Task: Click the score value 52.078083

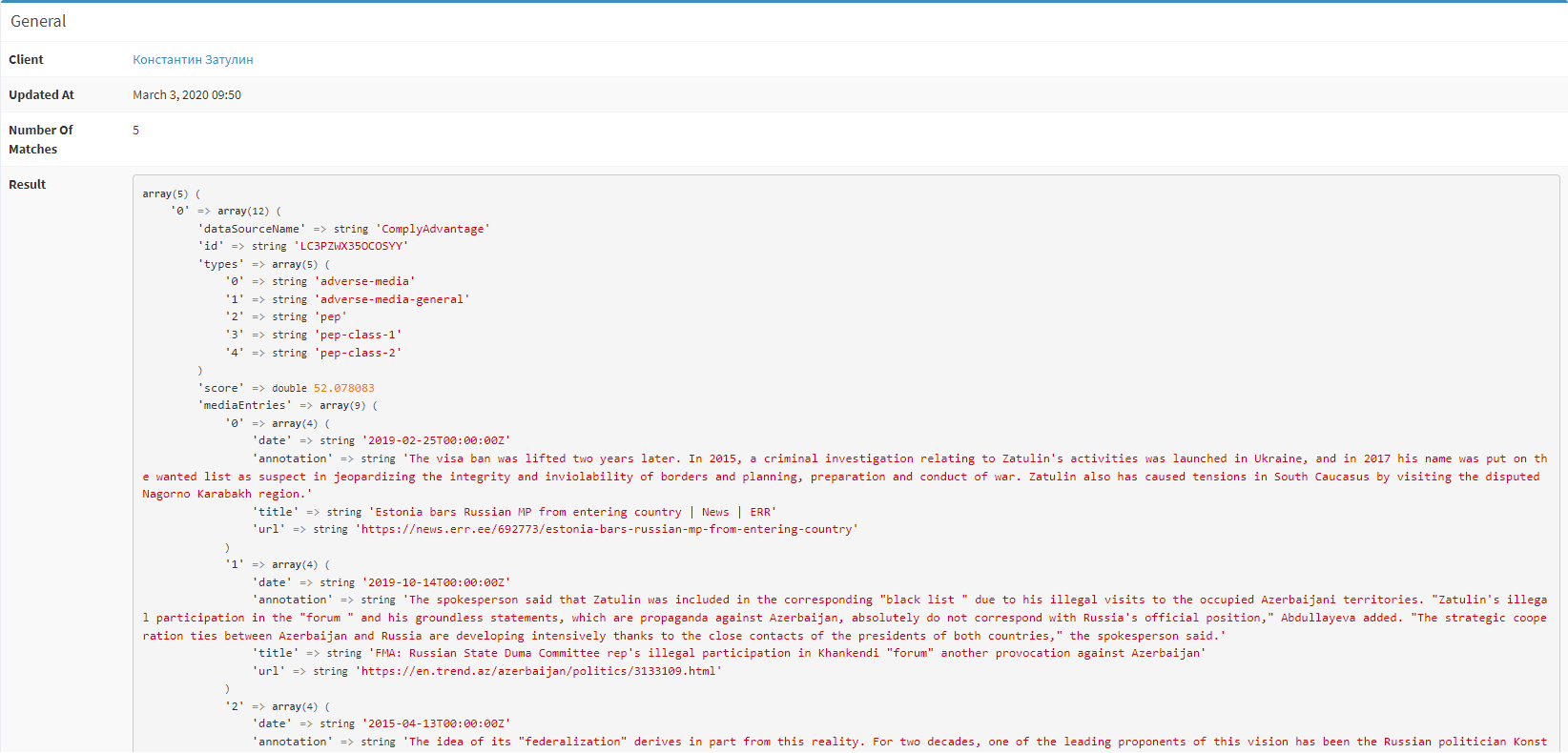Action: (x=343, y=388)
